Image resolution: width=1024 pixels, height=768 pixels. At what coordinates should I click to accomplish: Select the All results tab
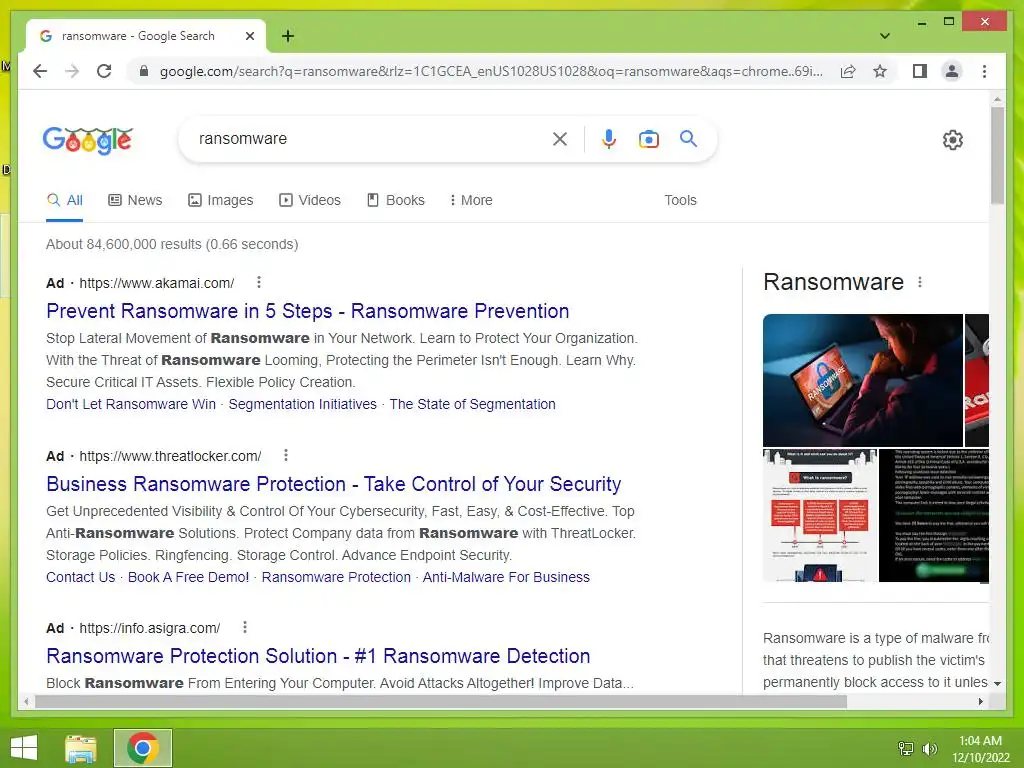pos(65,200)
